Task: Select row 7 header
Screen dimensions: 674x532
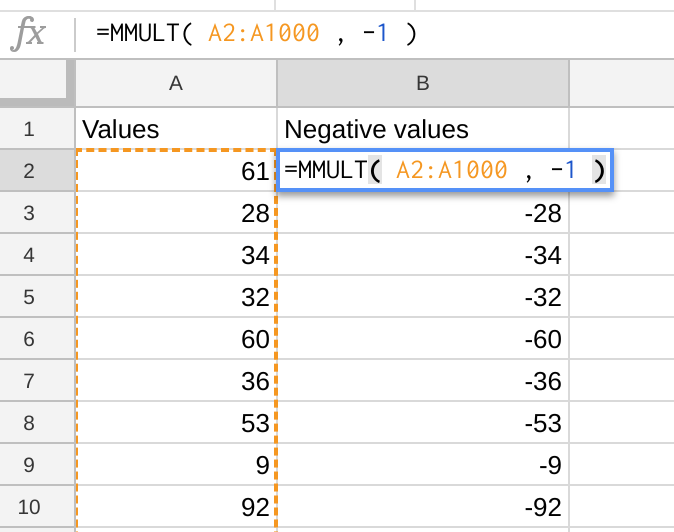Action: 37,381
